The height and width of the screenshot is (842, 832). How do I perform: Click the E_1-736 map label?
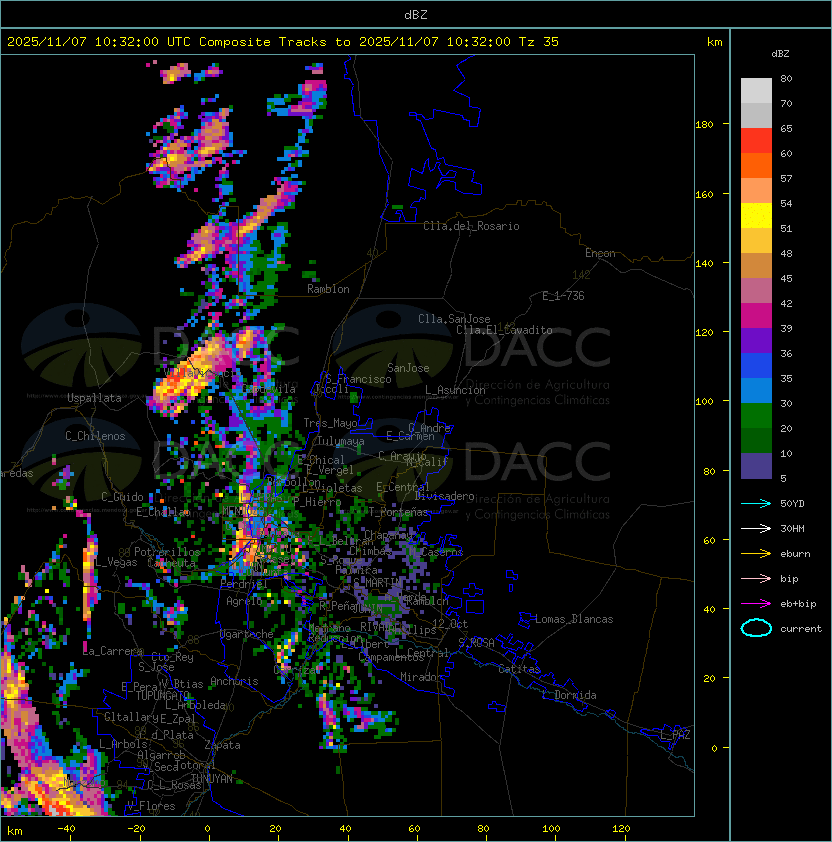(563, 296)
